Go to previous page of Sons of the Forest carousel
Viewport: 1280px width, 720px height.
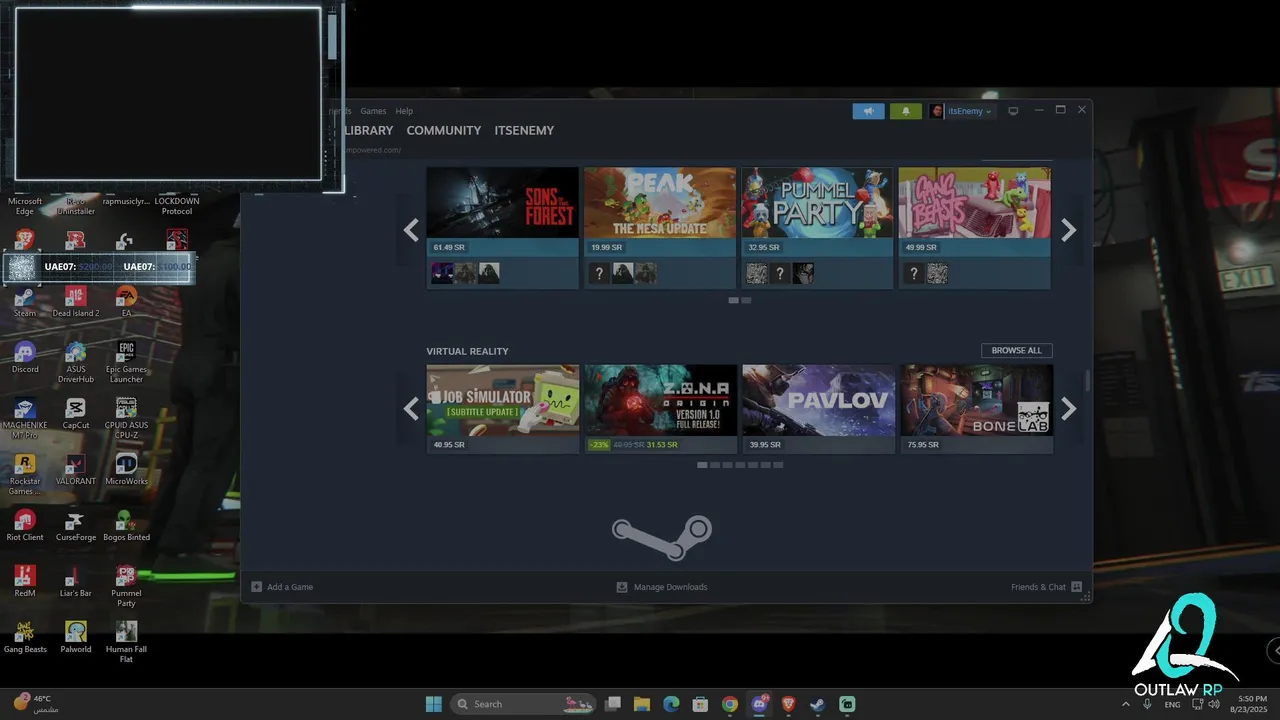pos(411,230)
